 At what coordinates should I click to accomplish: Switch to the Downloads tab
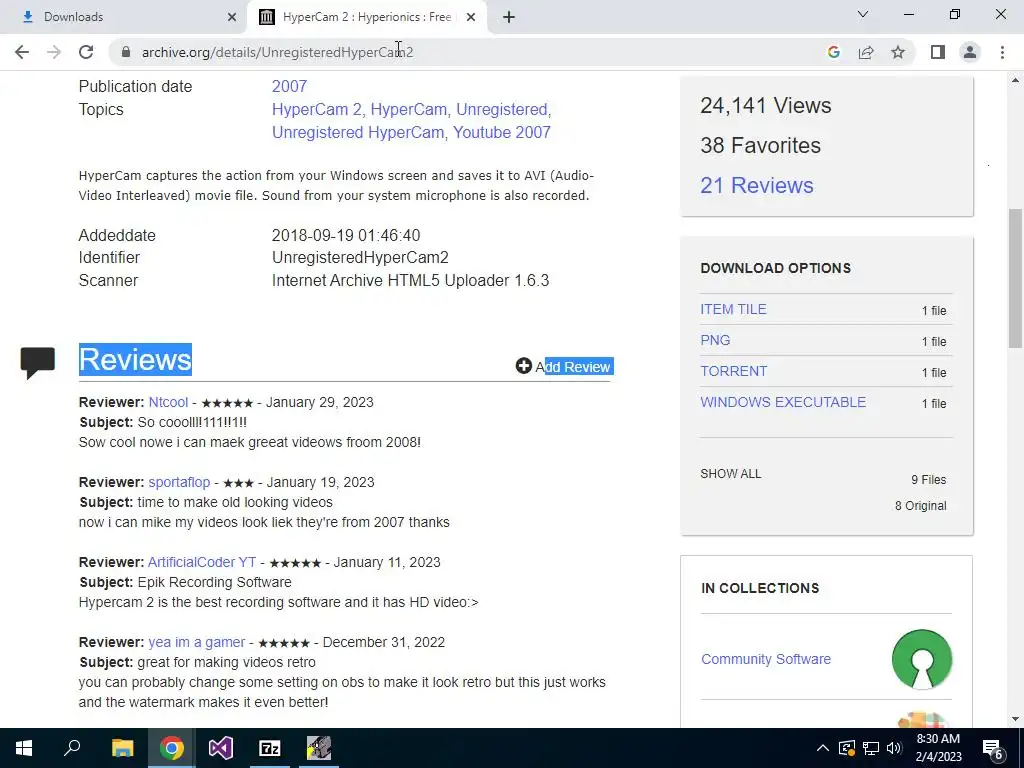[124, 17]
